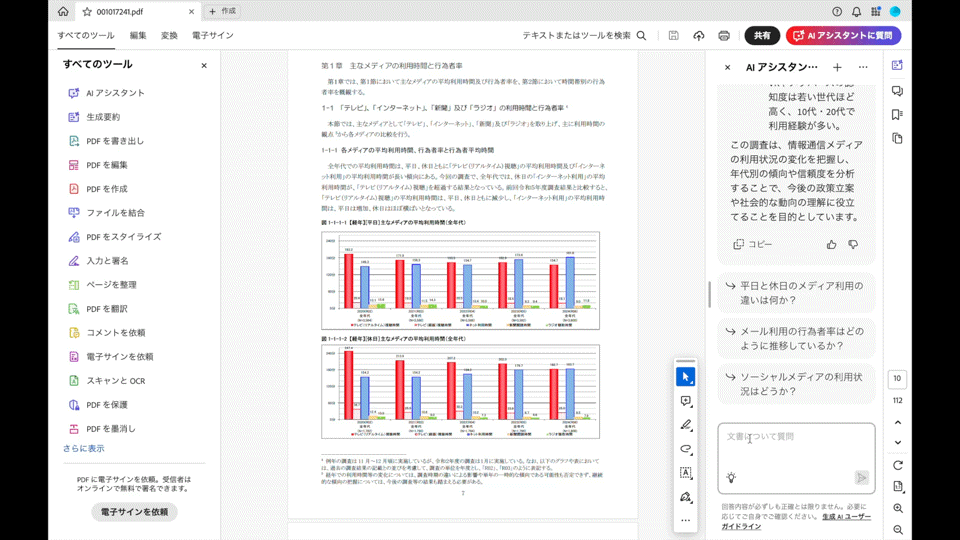Expand more tools in the floating toolbar

[x=685, y=520]
